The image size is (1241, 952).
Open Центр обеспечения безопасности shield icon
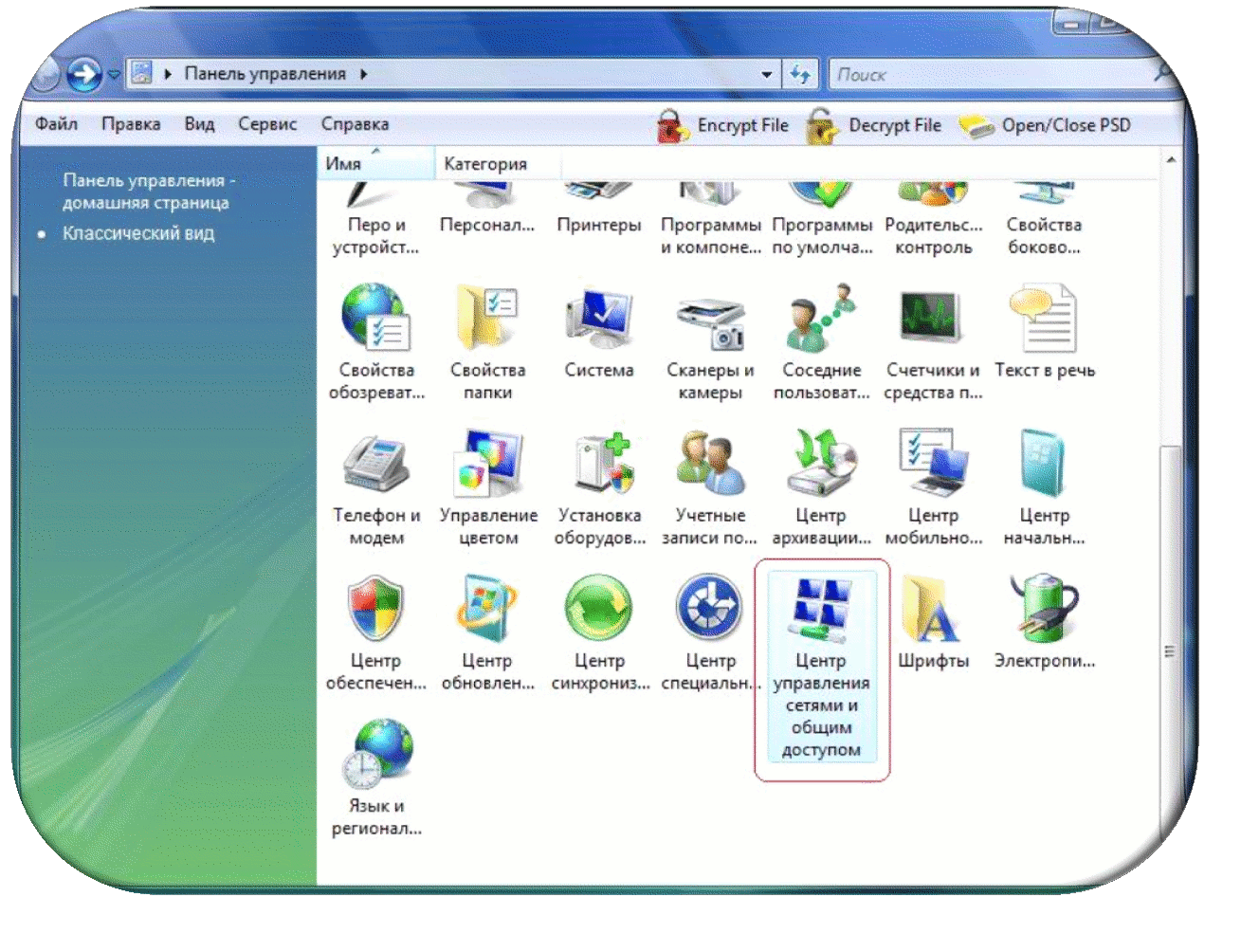pyautogui.click(x=376, y=609)
